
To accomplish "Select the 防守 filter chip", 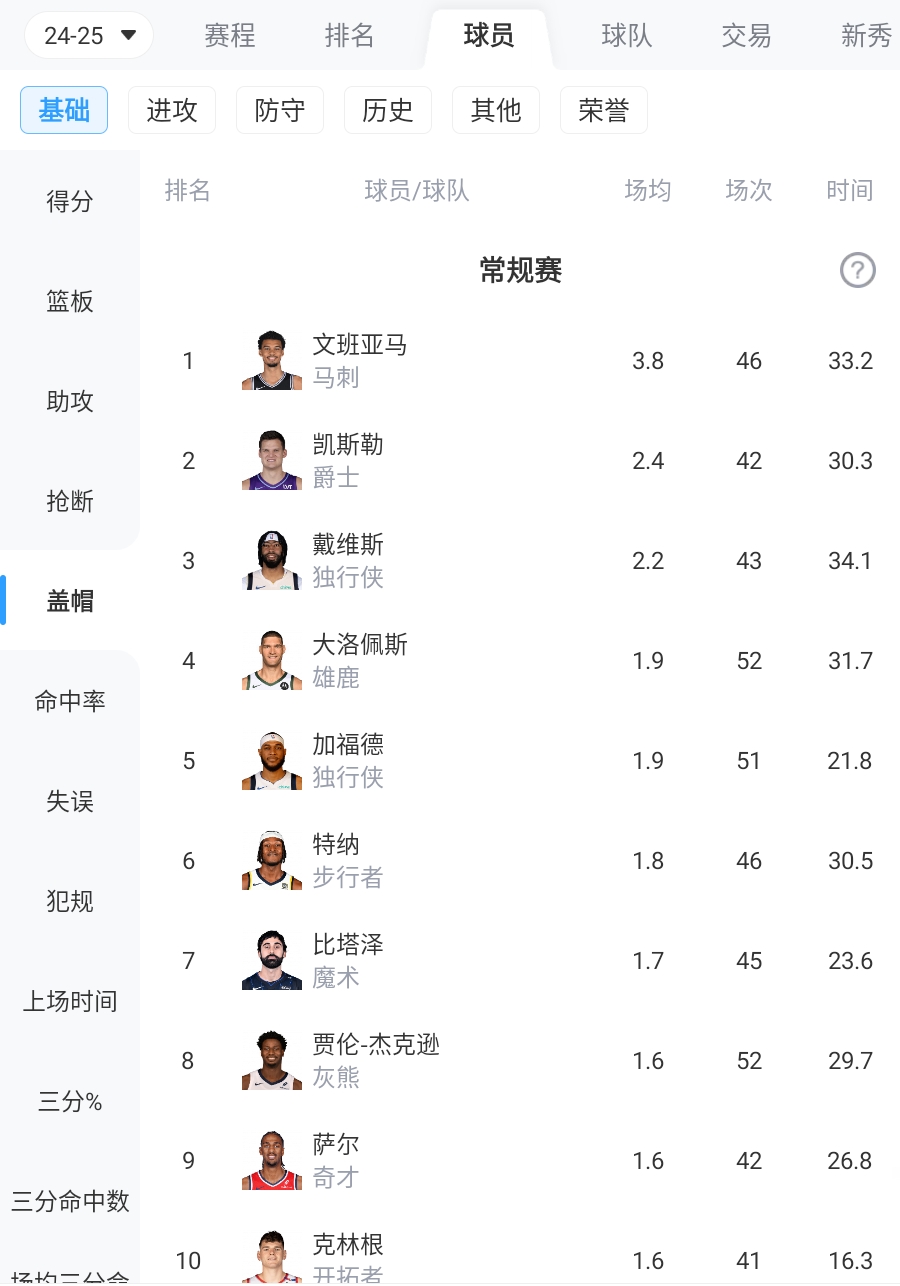I will (x=280, y=110).
